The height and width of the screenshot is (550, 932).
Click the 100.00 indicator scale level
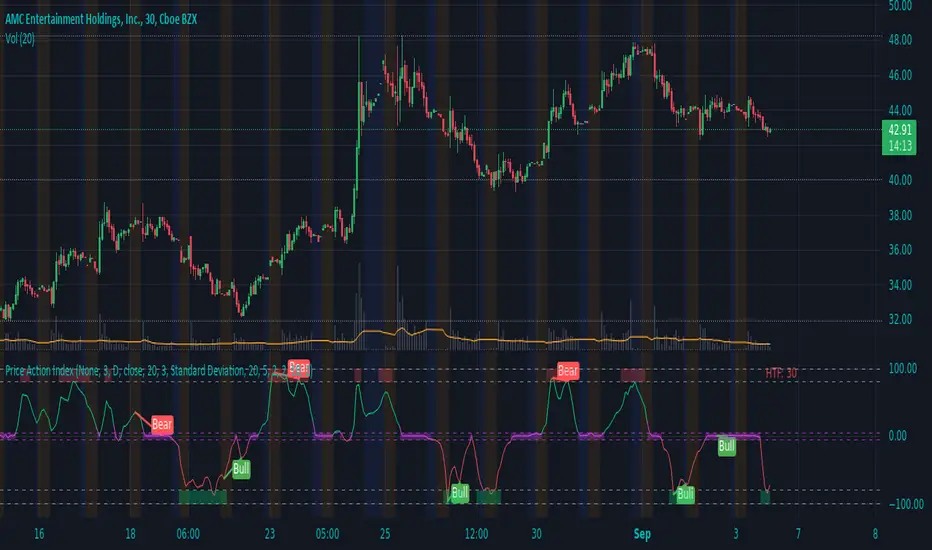pyautogui.click(x=902, y=369)
